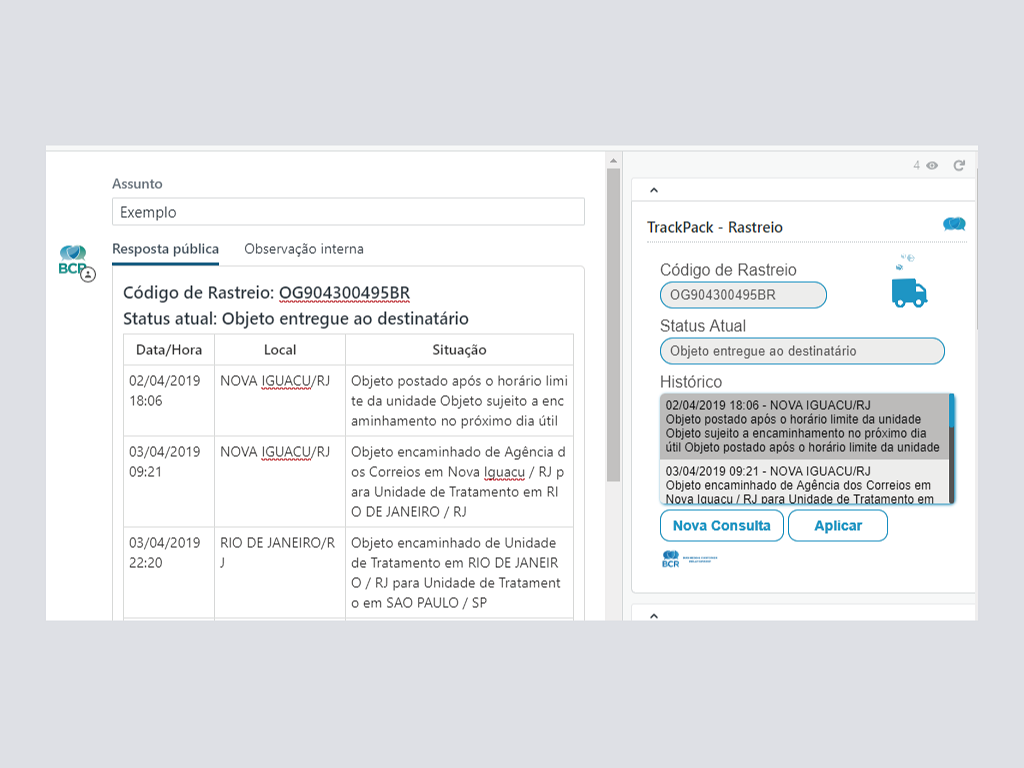Switch to Resposta pública tab
The image size is (1024, 768).
pyautogui.click(x=165, y=249)
